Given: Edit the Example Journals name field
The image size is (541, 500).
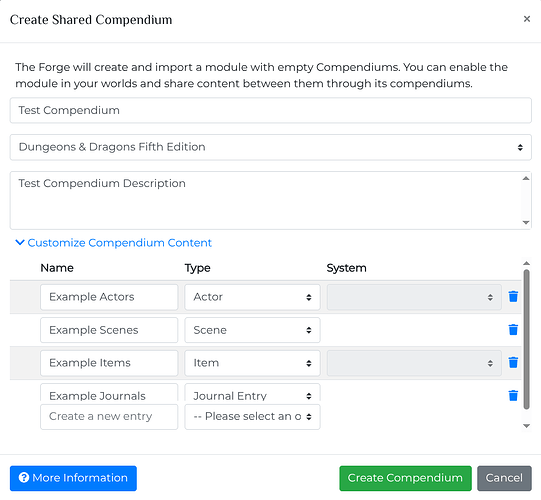Looking at the screenshot, I should pyautogui.click(x=109, y=393).
